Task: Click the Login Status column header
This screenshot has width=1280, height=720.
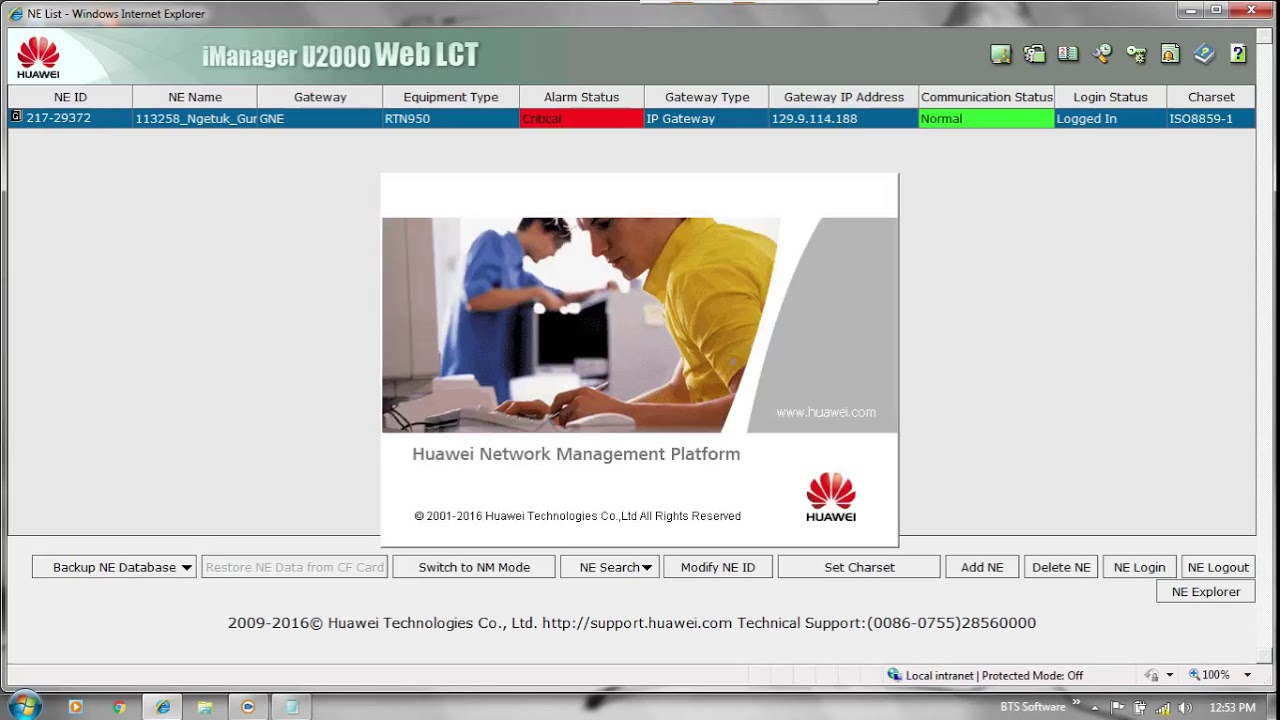Action: click(x=1110, y=97)
